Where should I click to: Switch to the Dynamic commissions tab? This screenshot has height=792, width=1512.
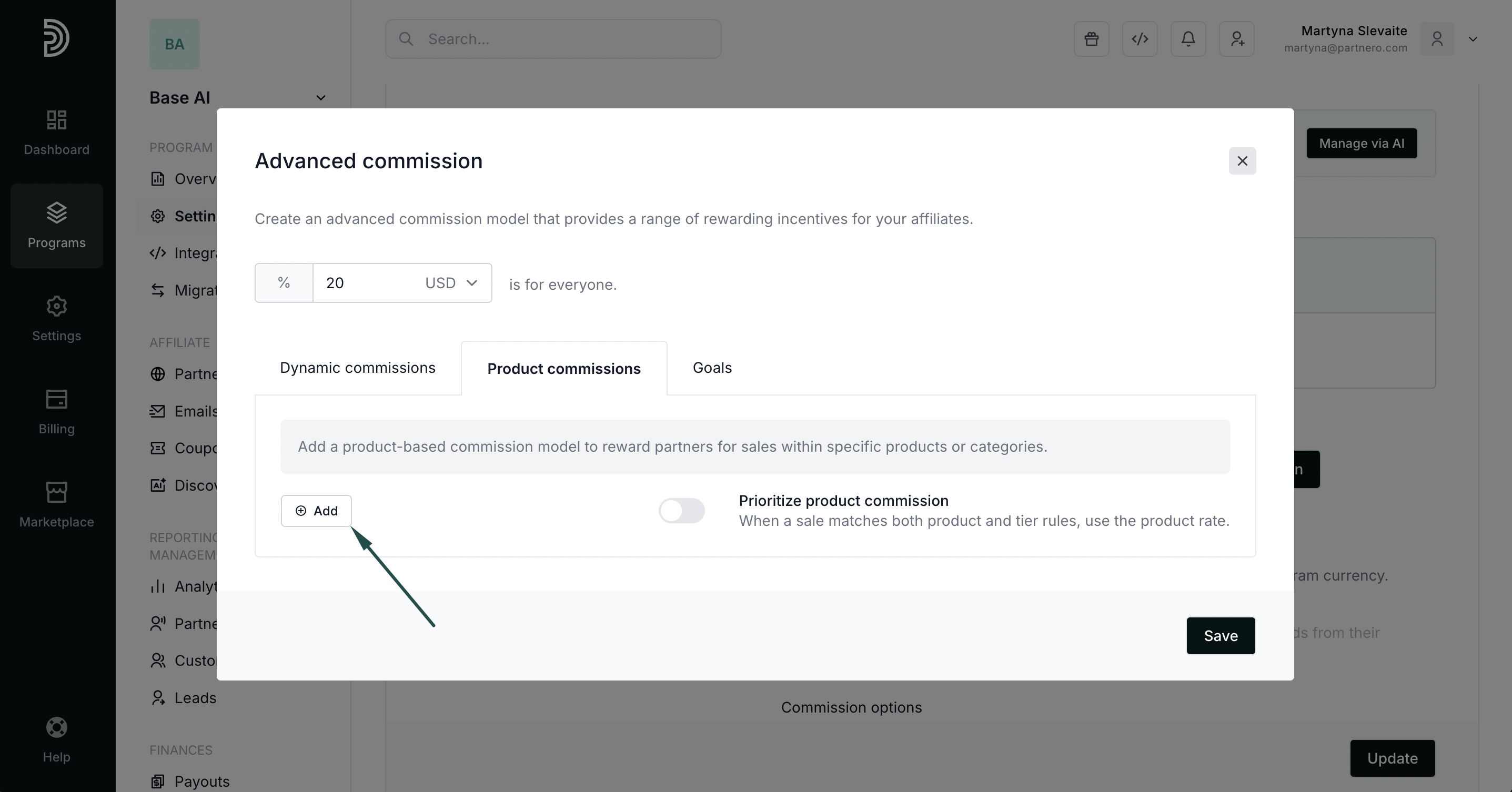(x=357, y=368)
